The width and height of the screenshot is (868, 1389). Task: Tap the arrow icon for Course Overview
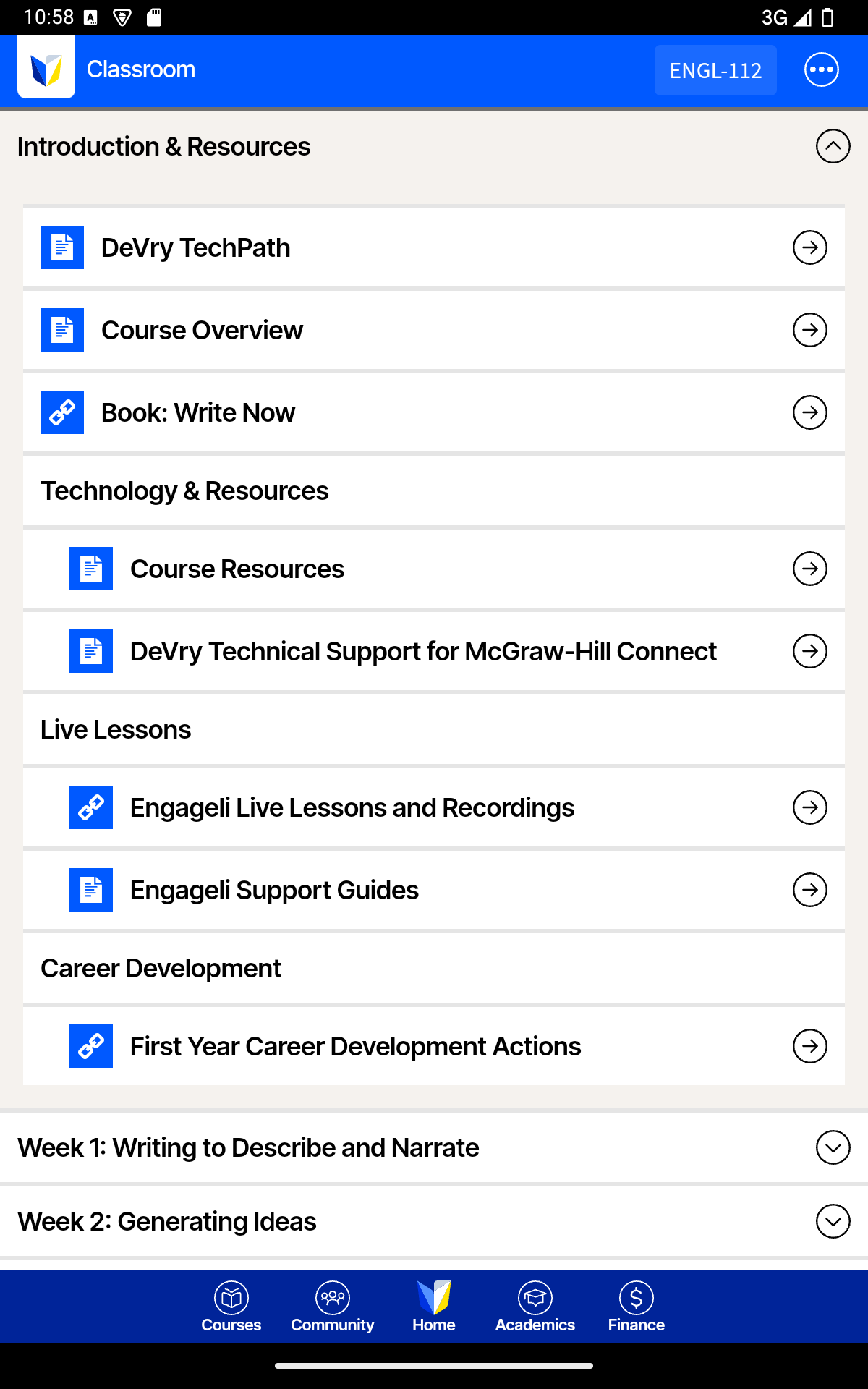click(x=810, y=330)
